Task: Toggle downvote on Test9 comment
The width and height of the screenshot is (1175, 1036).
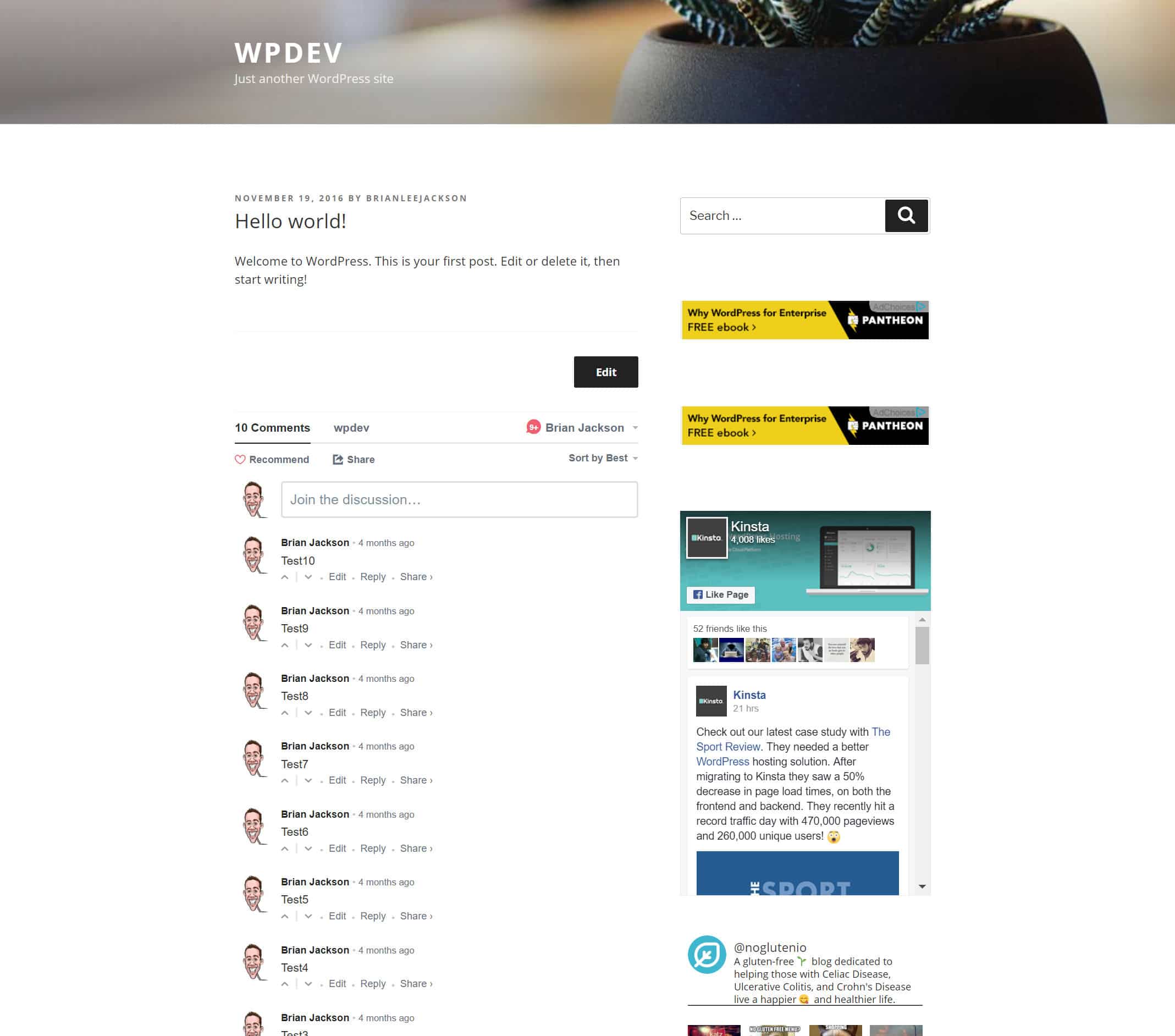Action: (x=308, y=645)
